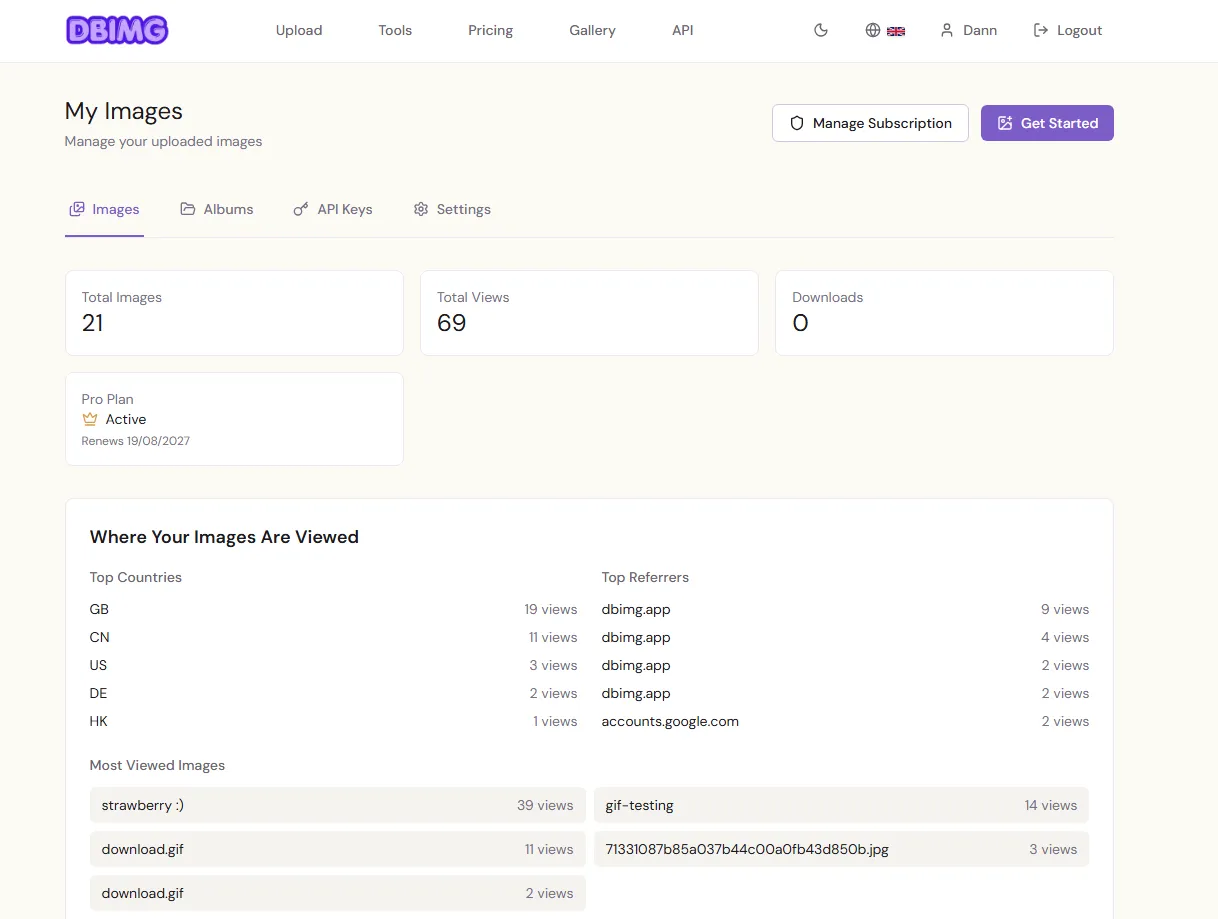Open the API nav item
This screenshot has height=919, width=1218.
(683, 30)
